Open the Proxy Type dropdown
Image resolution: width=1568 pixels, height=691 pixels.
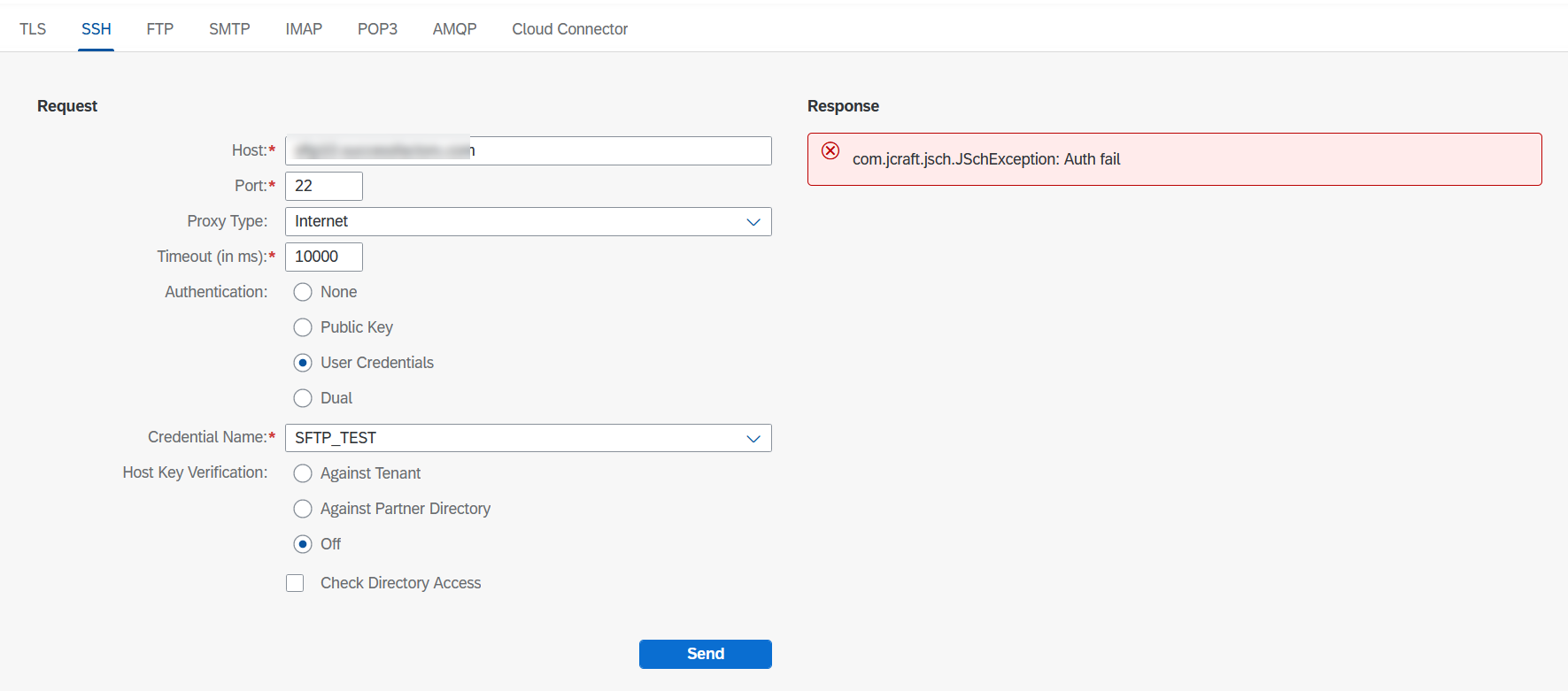click(x=529, y=221)
